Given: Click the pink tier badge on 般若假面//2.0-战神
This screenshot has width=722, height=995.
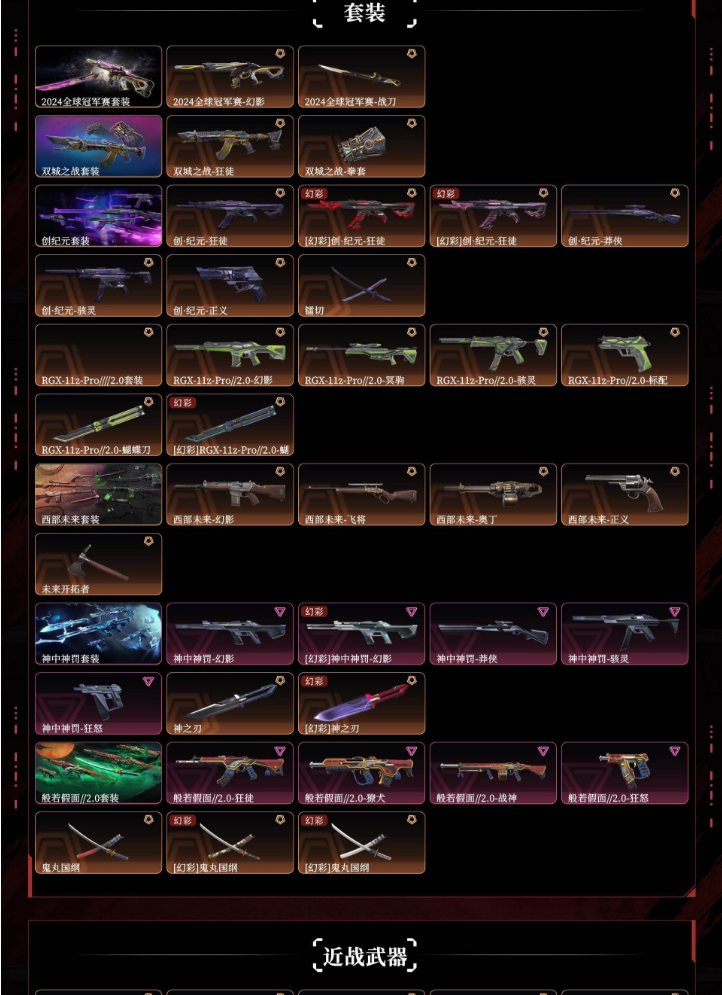Looking at the screenshot, I should (x=542, y=751).
